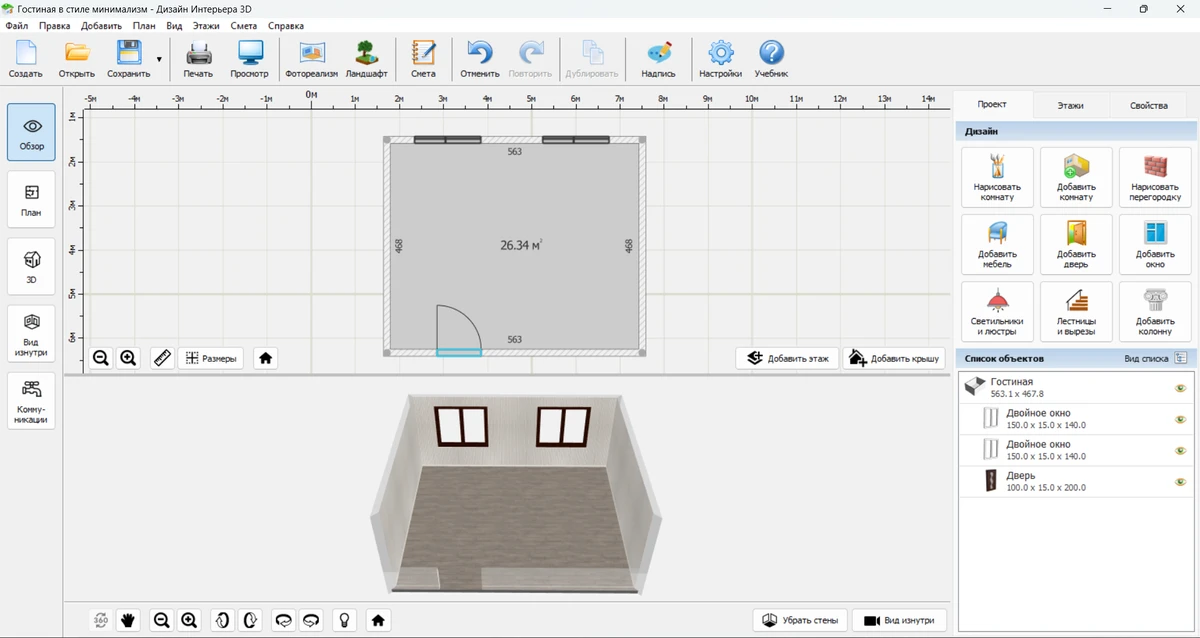Open the Учебник tutorial help icon
This screenshot has height=638, width=1200.
(x=771, y=59)
